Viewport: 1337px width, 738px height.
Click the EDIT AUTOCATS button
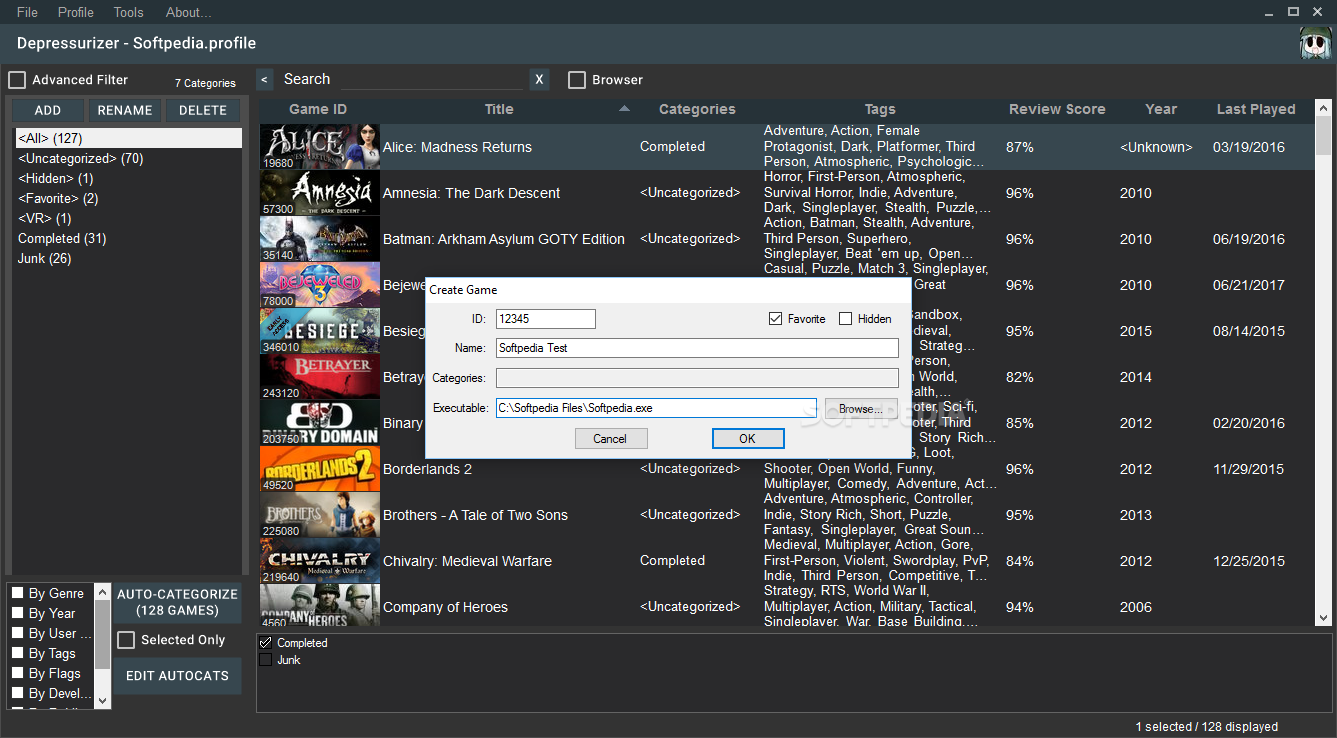[178, 676]
